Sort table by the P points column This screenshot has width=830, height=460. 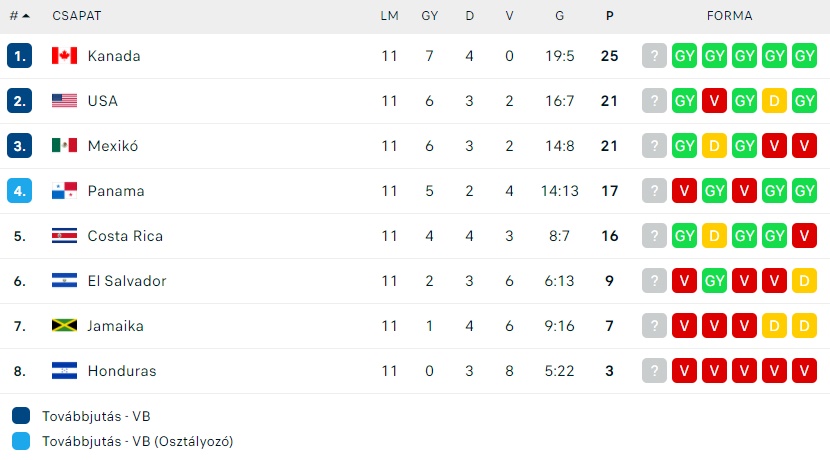pyautogui.click(x=609, y=16)
